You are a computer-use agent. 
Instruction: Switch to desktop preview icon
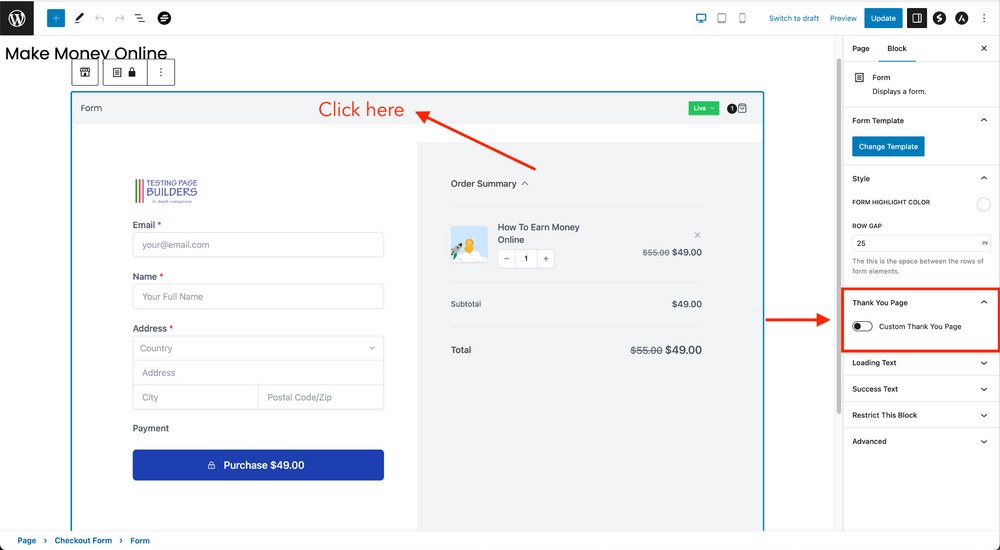pos(701,19)
